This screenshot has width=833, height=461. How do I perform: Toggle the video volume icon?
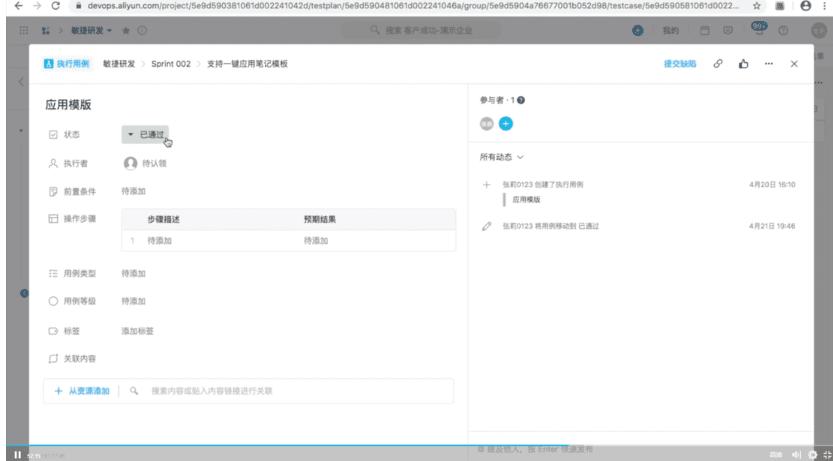(x=796, y=455)
